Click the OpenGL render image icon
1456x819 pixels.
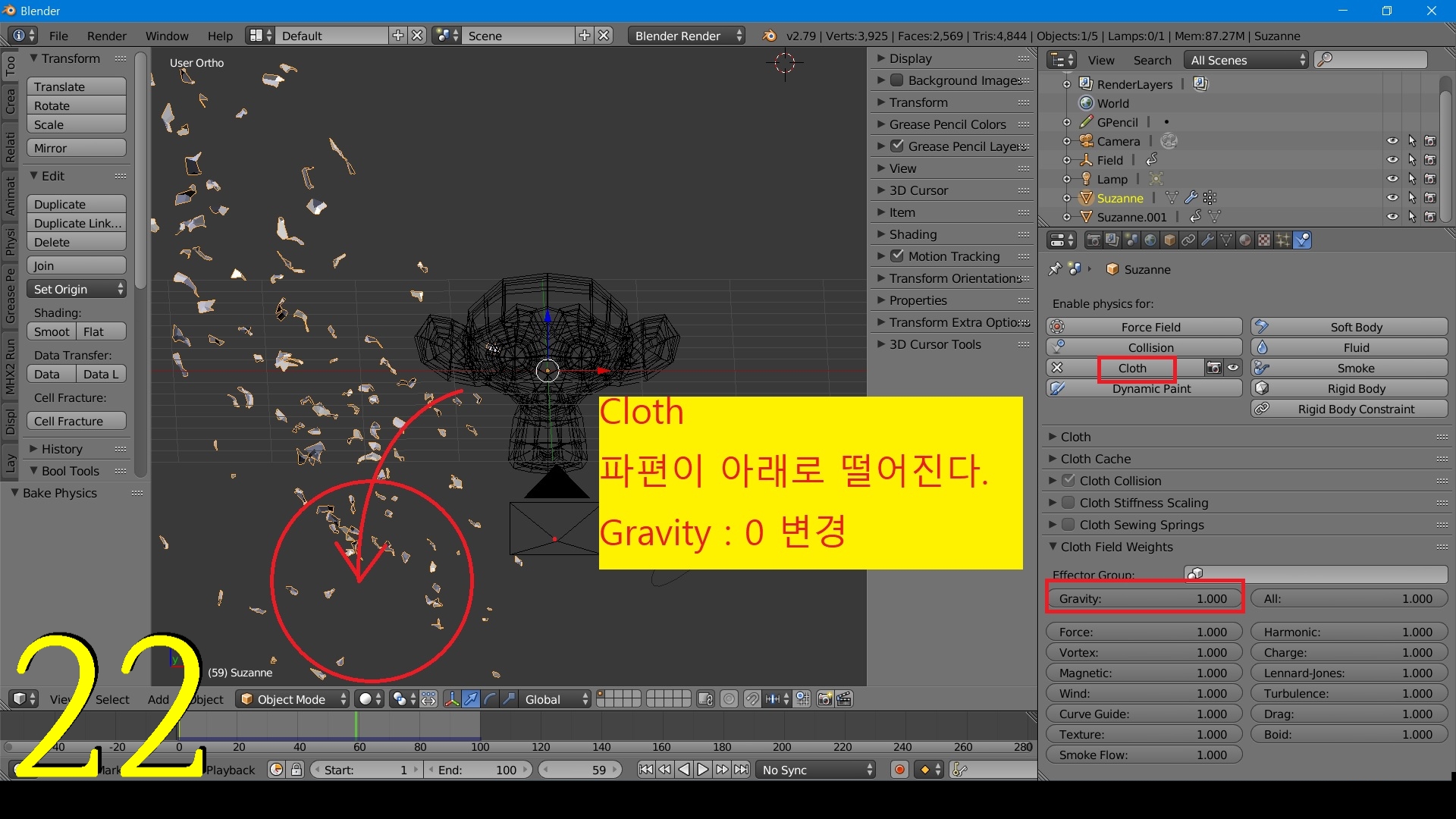click(825, 699)
